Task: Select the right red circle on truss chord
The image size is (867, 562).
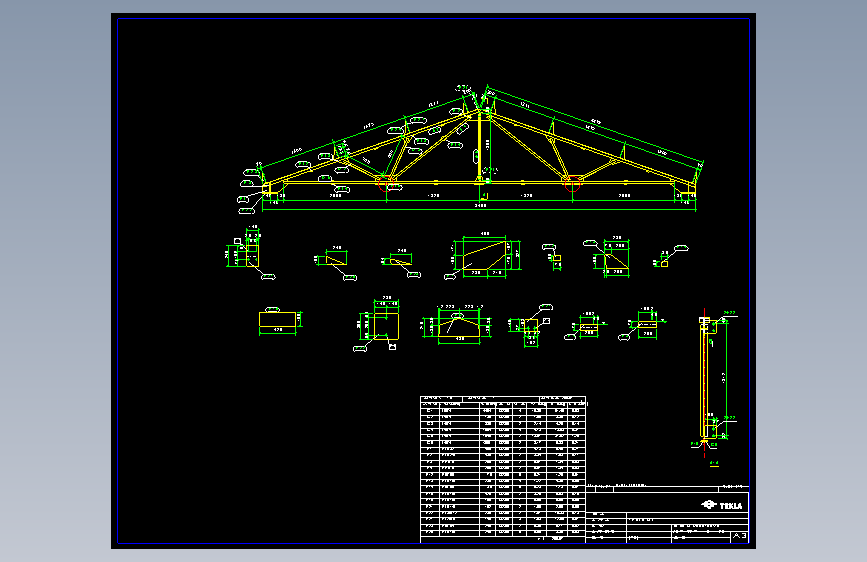Action: coord(572,184)
